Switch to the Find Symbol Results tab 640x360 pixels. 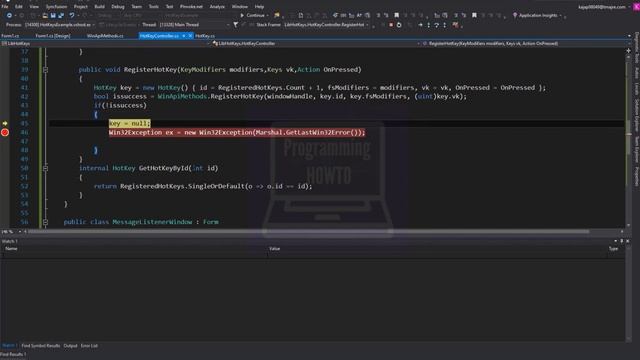point(40,346)
